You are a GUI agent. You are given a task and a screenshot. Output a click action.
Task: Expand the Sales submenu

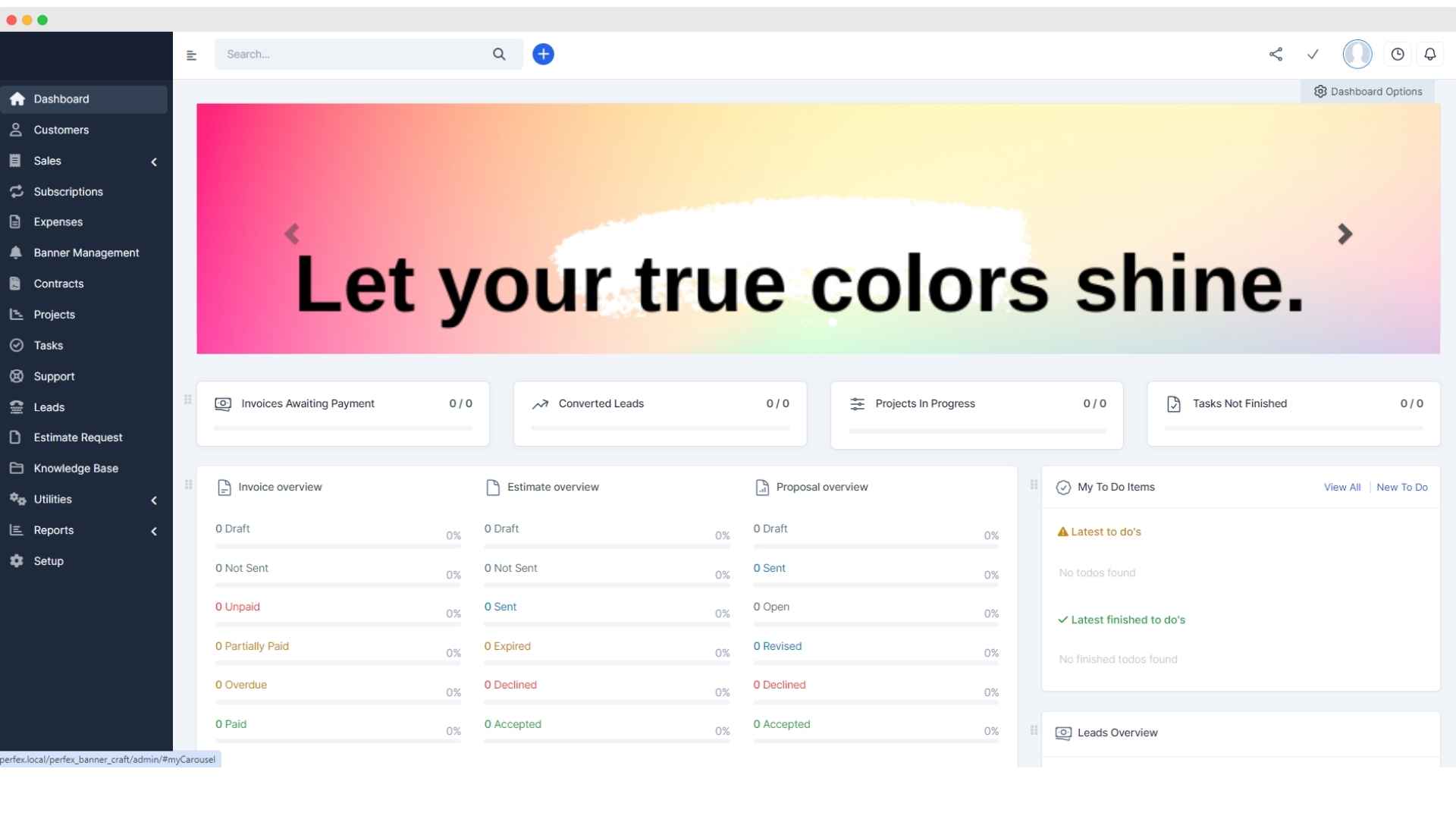[154, 162]
